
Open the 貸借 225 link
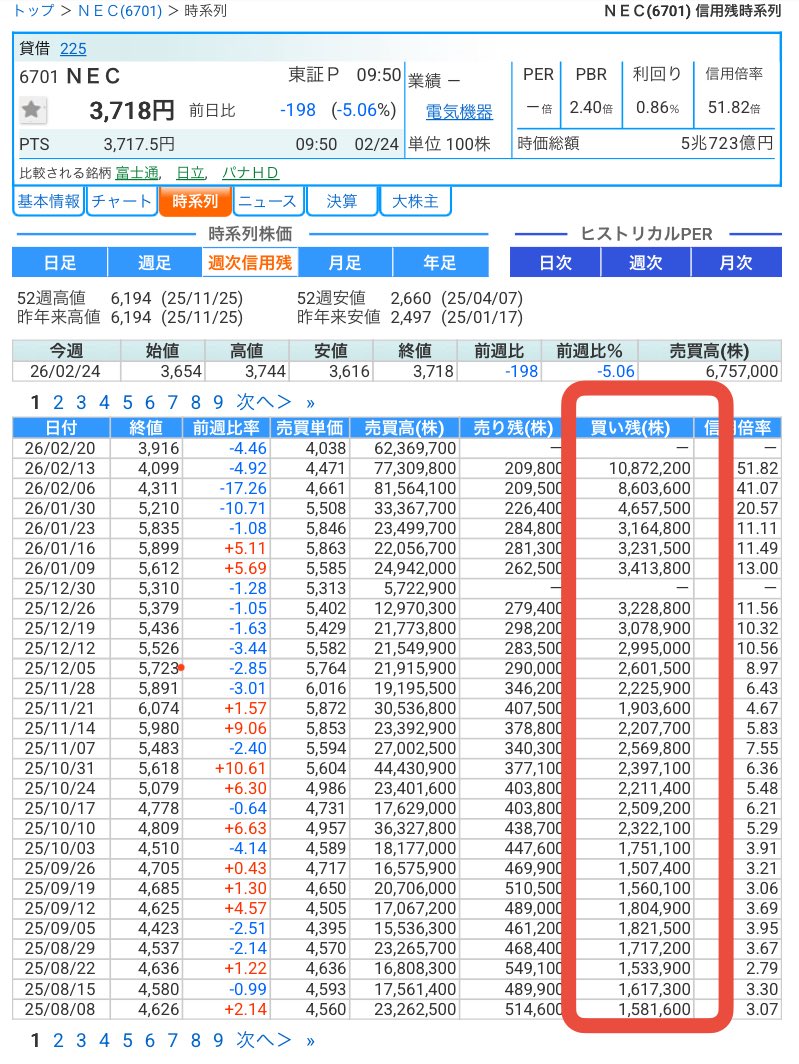(x=73, y=49)
